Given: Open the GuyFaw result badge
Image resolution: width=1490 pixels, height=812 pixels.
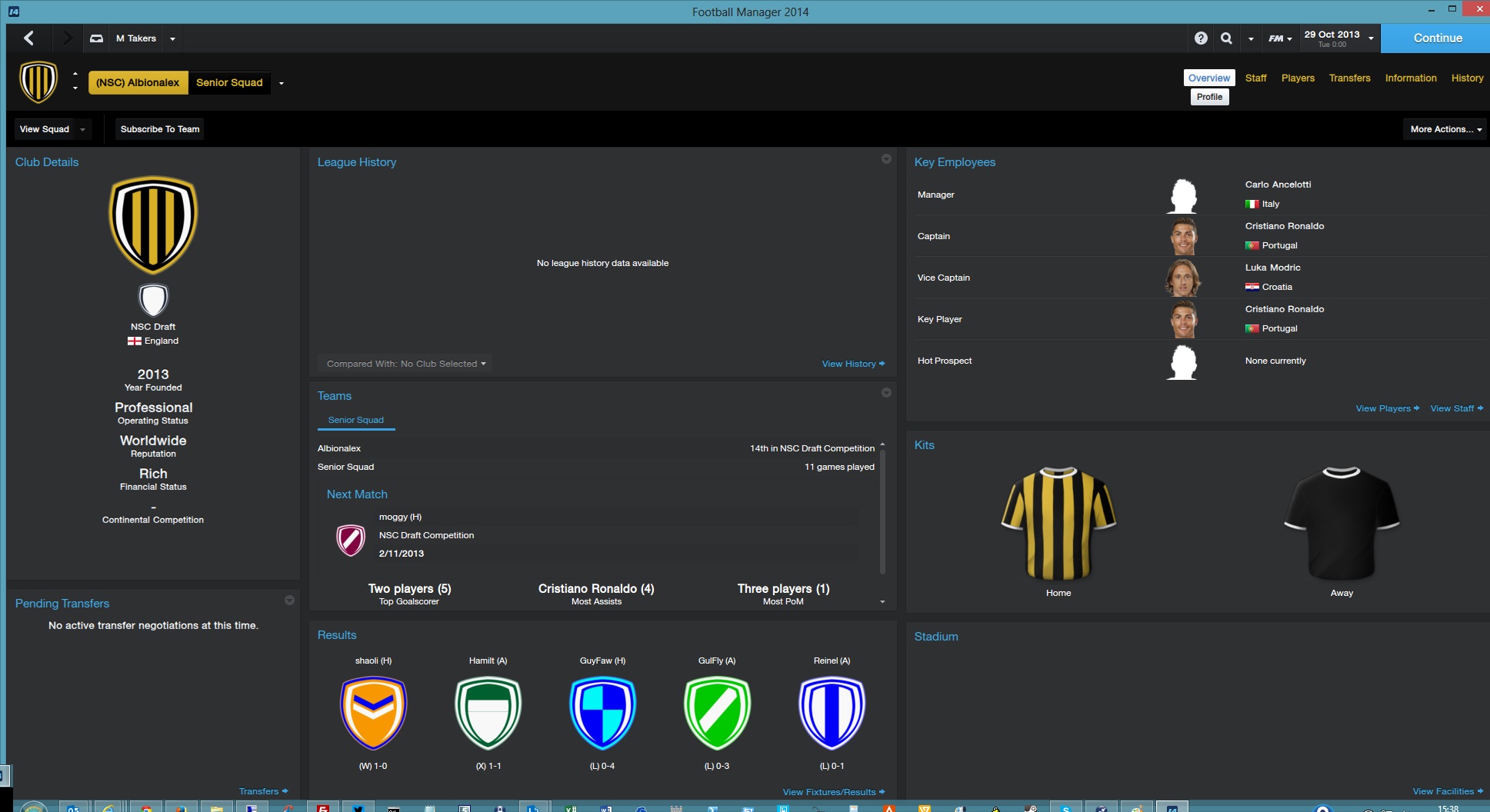Looking at the screenshot, I should (x=602, y=713).
